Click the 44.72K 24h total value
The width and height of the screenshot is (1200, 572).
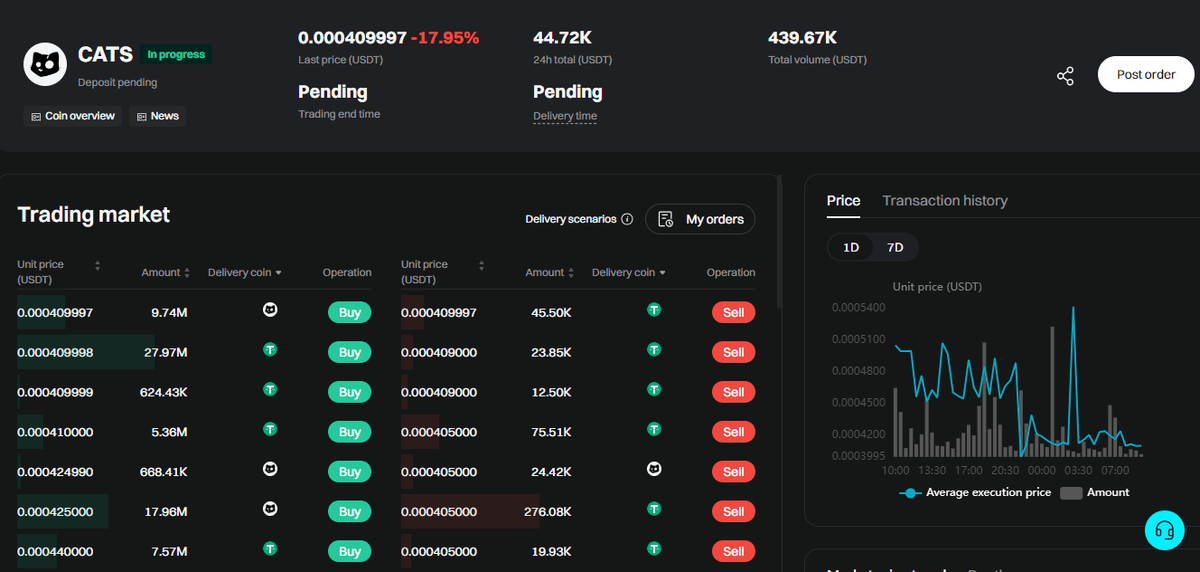pyautogui.click(x=562, y=38)
